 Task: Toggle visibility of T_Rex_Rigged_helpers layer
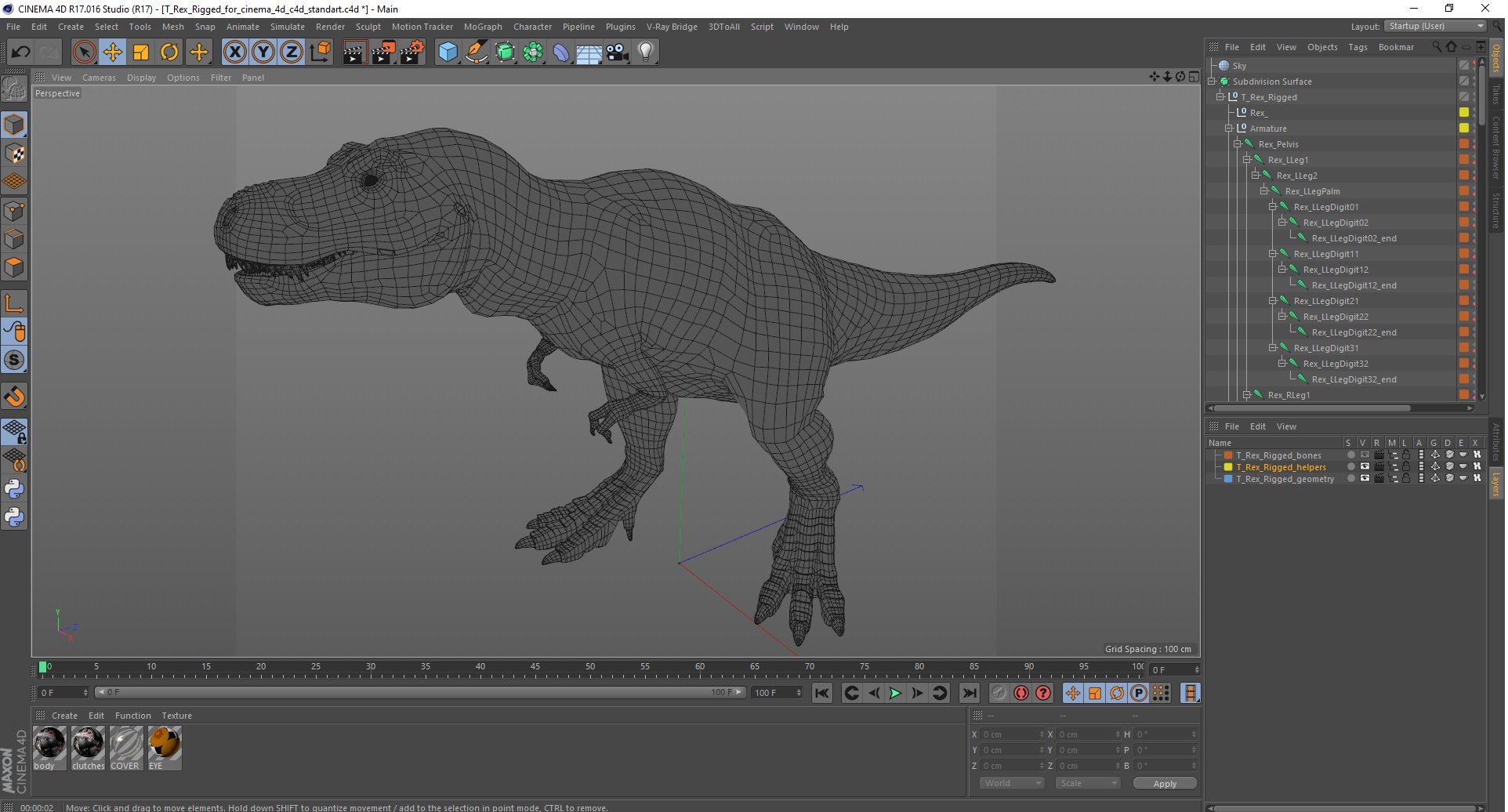click(1364, 467)
